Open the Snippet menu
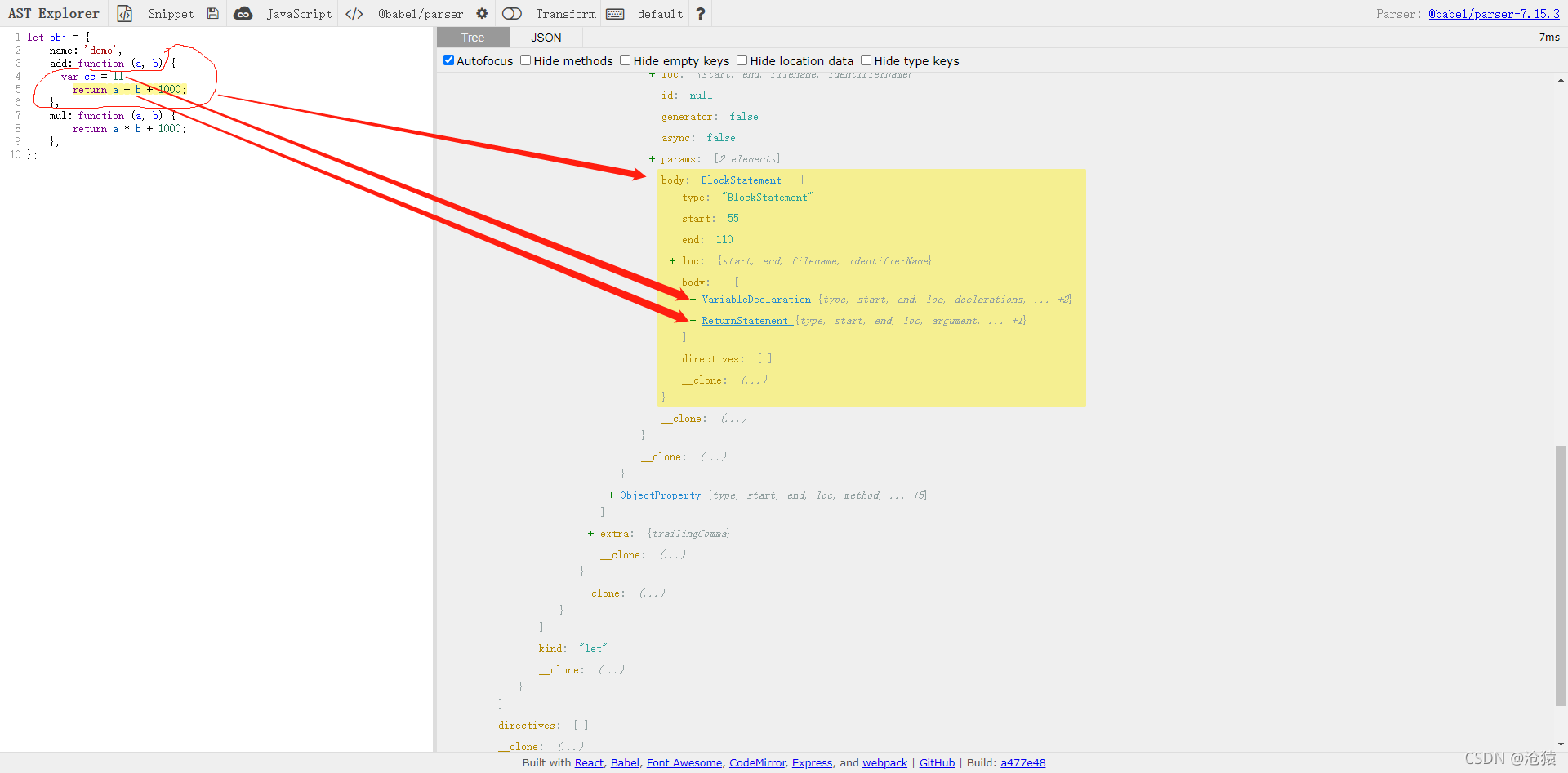 171,14
